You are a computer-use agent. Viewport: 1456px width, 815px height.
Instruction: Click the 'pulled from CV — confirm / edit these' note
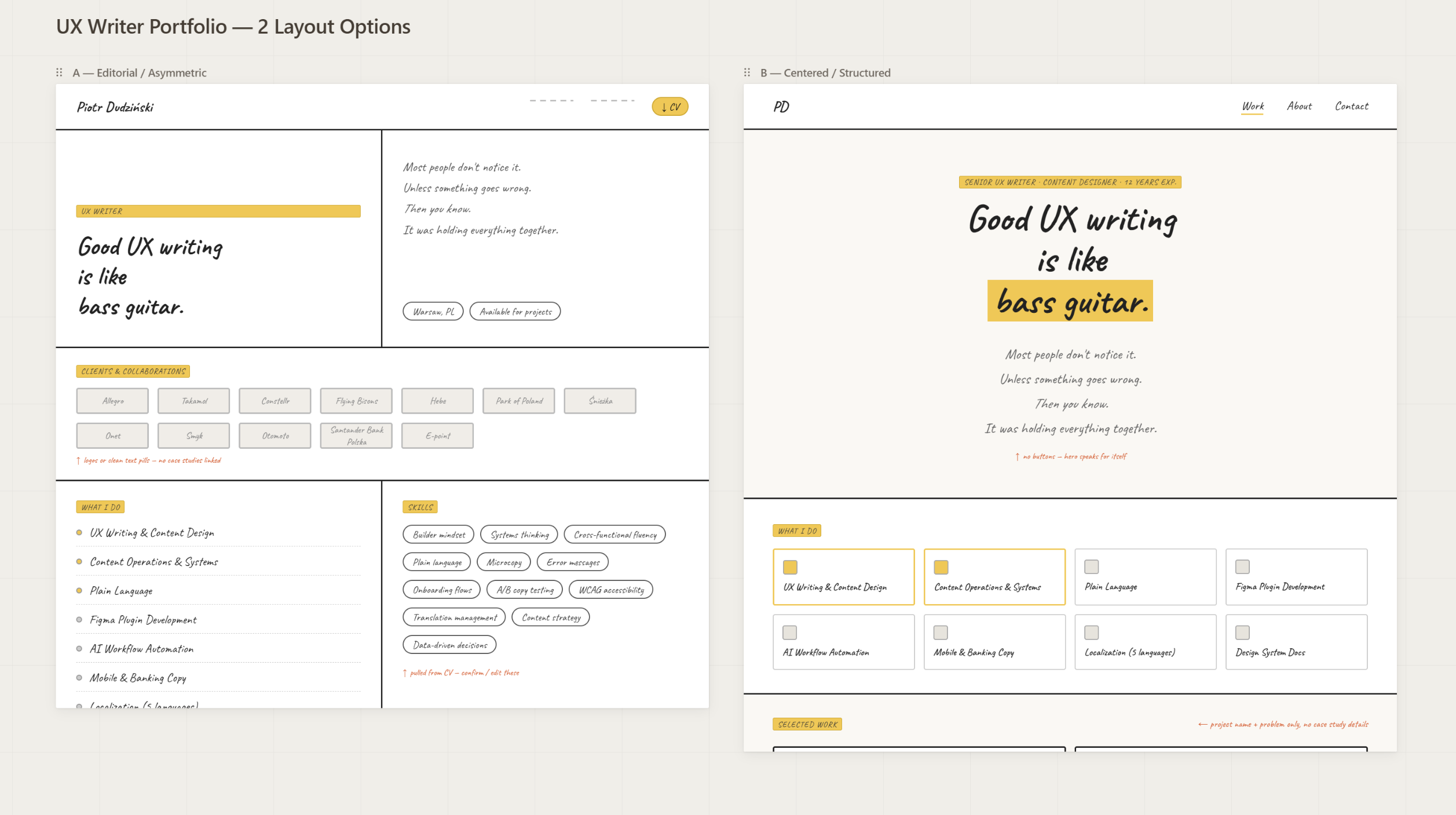point(462,673)
